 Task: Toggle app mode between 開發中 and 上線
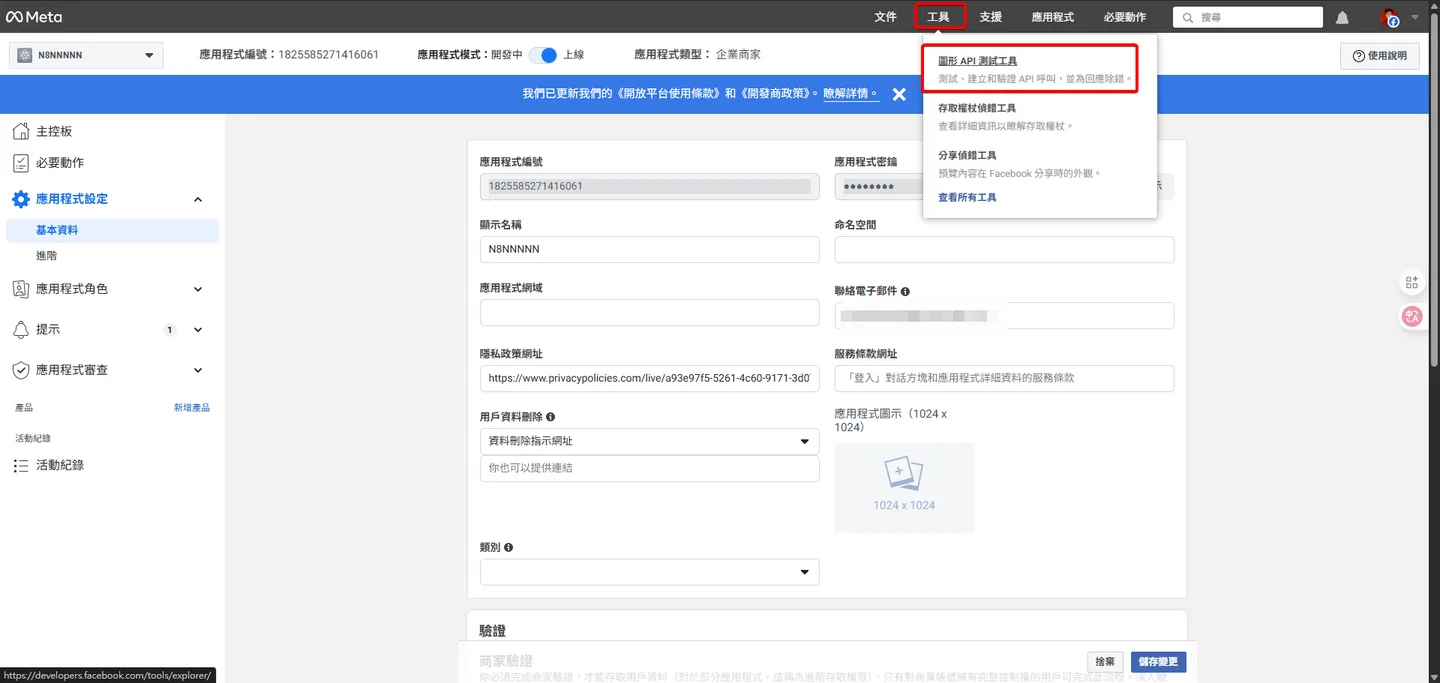click(542, 55)
